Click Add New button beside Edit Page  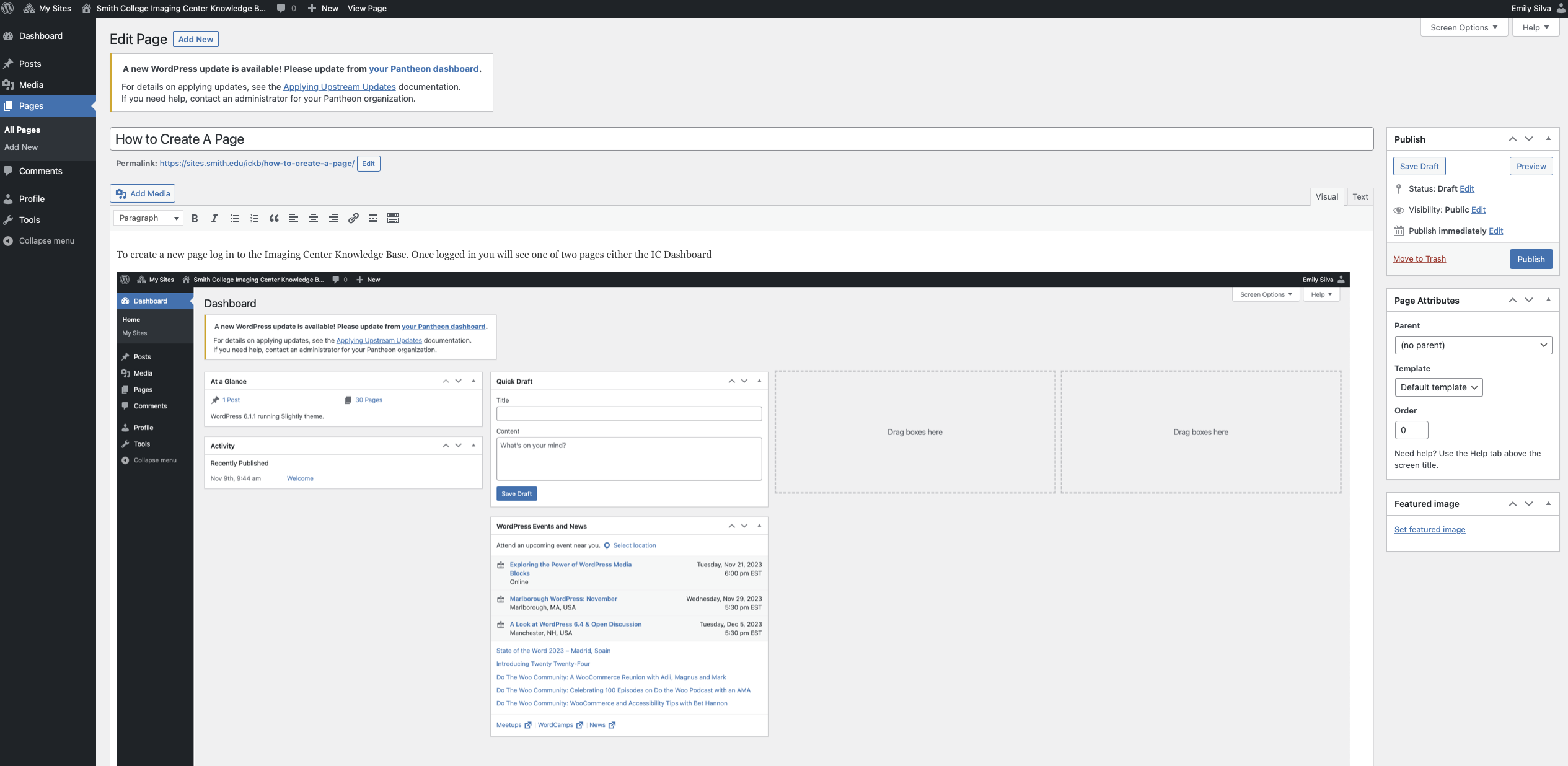tap(196, 39)
